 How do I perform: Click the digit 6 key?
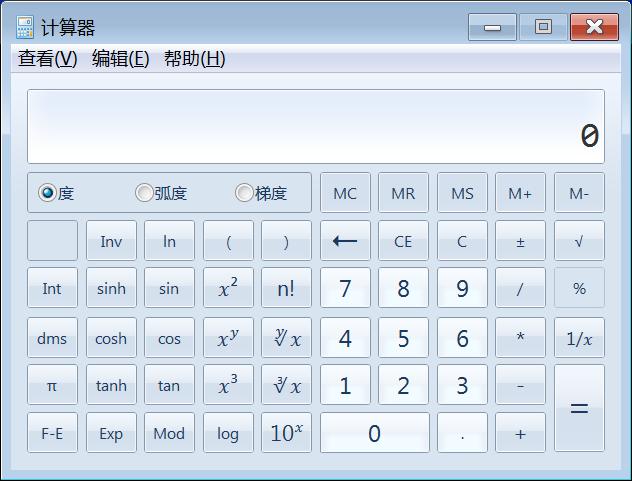pos(462,337)
